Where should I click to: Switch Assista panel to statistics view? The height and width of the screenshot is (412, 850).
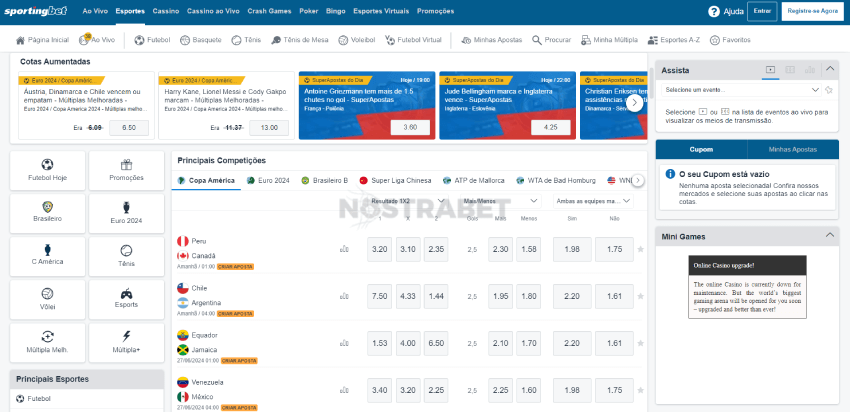coord(810,69)
